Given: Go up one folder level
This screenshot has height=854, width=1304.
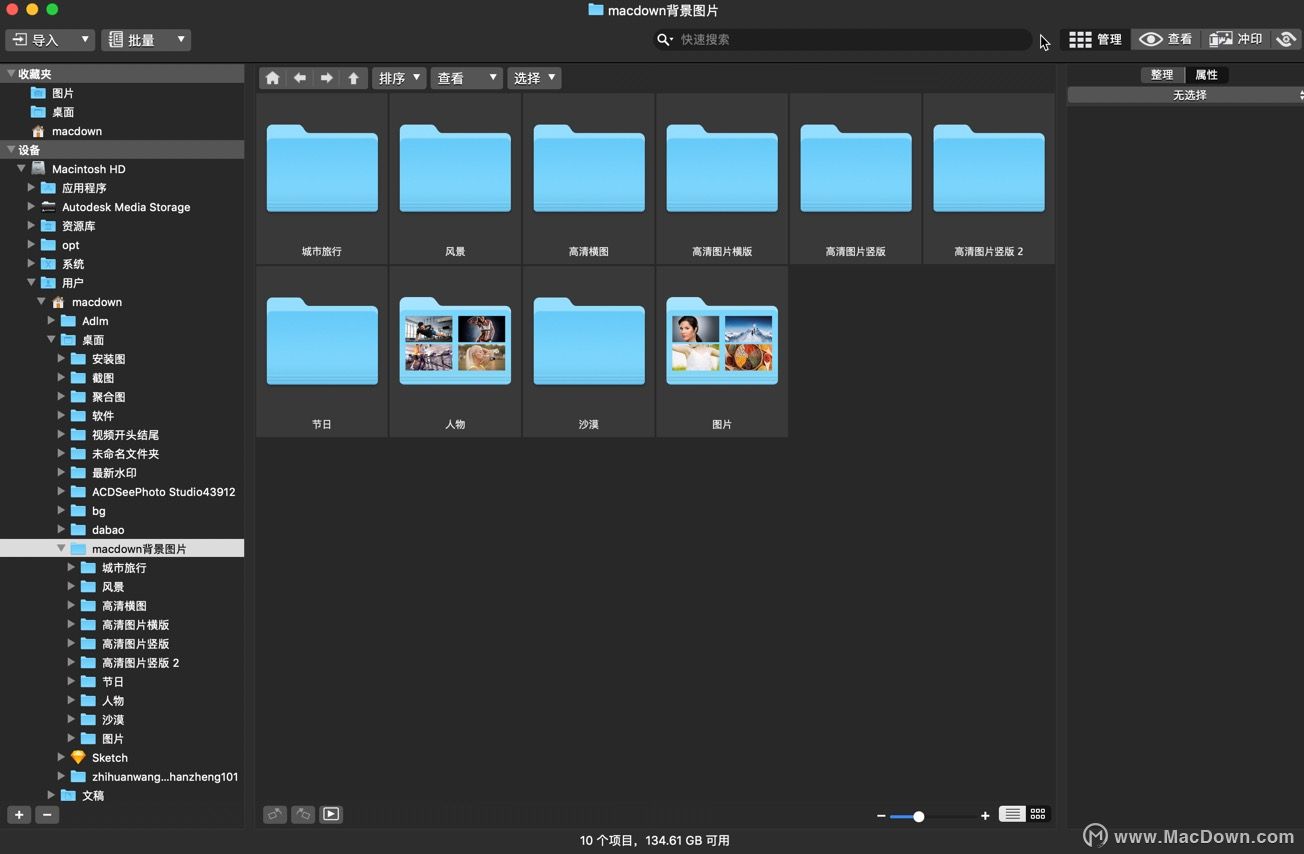Looking at the screenshot, I should click(353, 78).
